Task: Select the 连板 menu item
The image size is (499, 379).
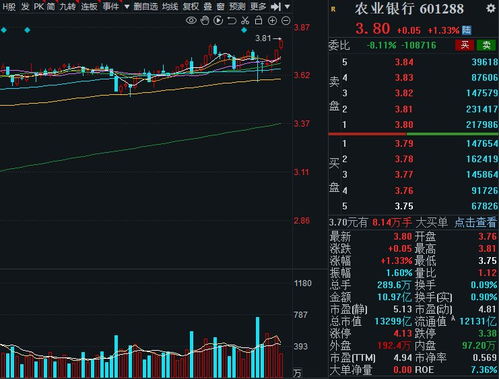Action: point(89,6)
